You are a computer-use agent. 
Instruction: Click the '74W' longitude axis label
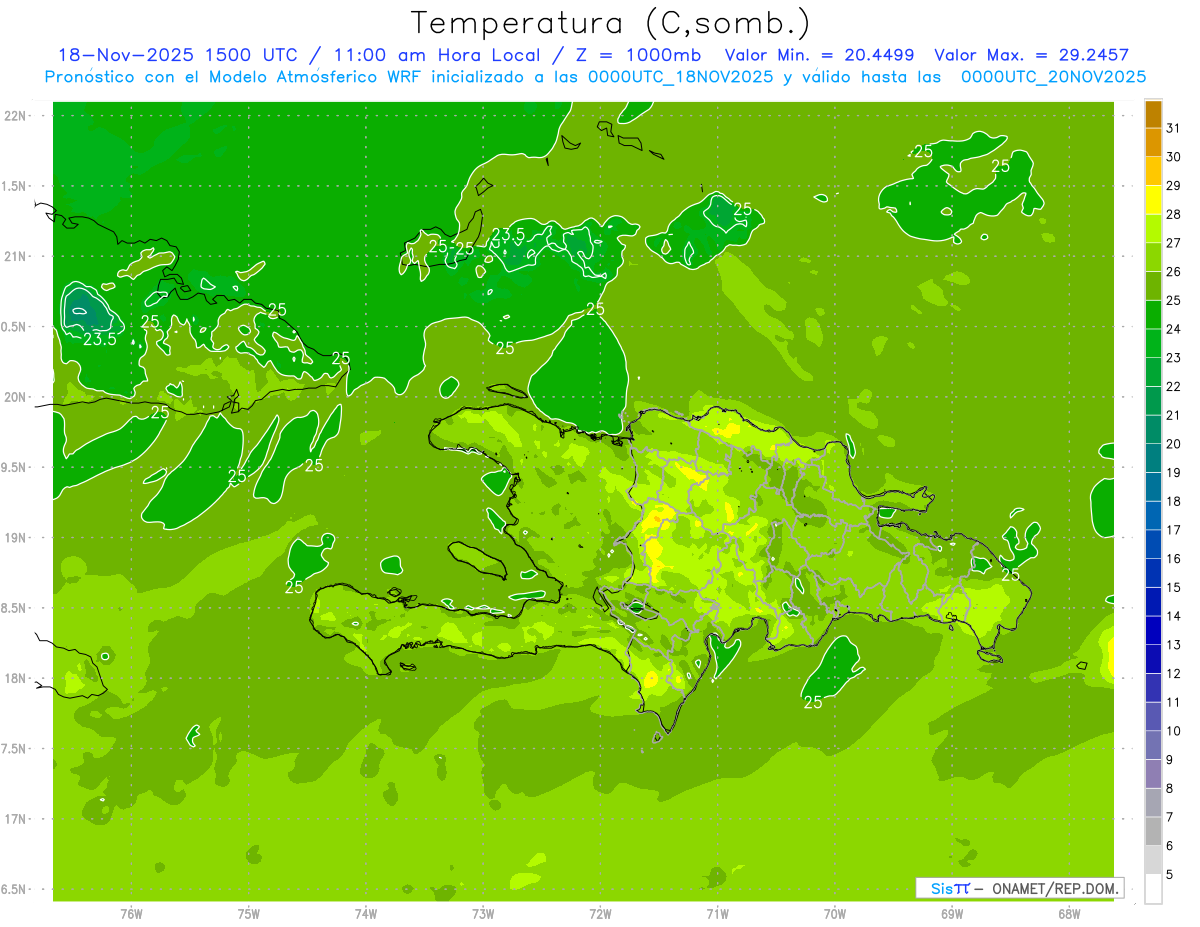tap(366, 914)
